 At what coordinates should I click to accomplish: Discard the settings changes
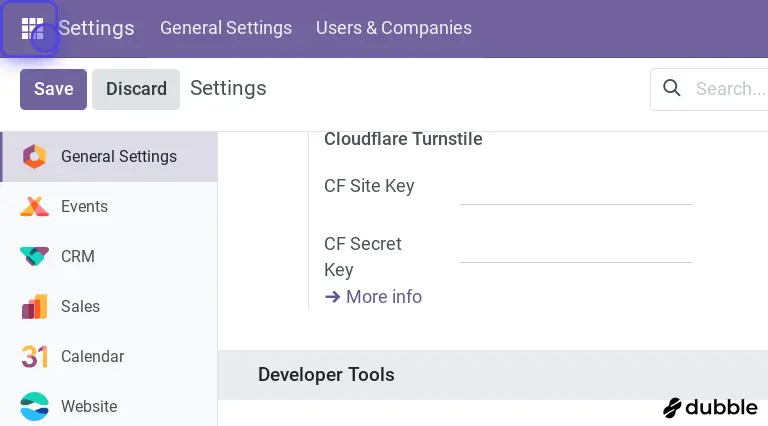(136, 89)
